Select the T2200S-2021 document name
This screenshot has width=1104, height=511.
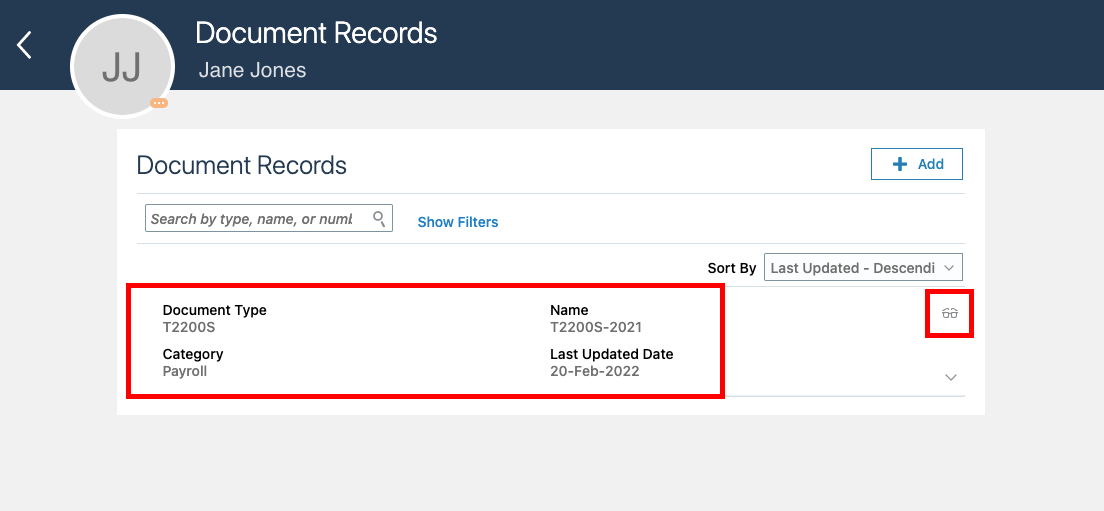[596, 327]
